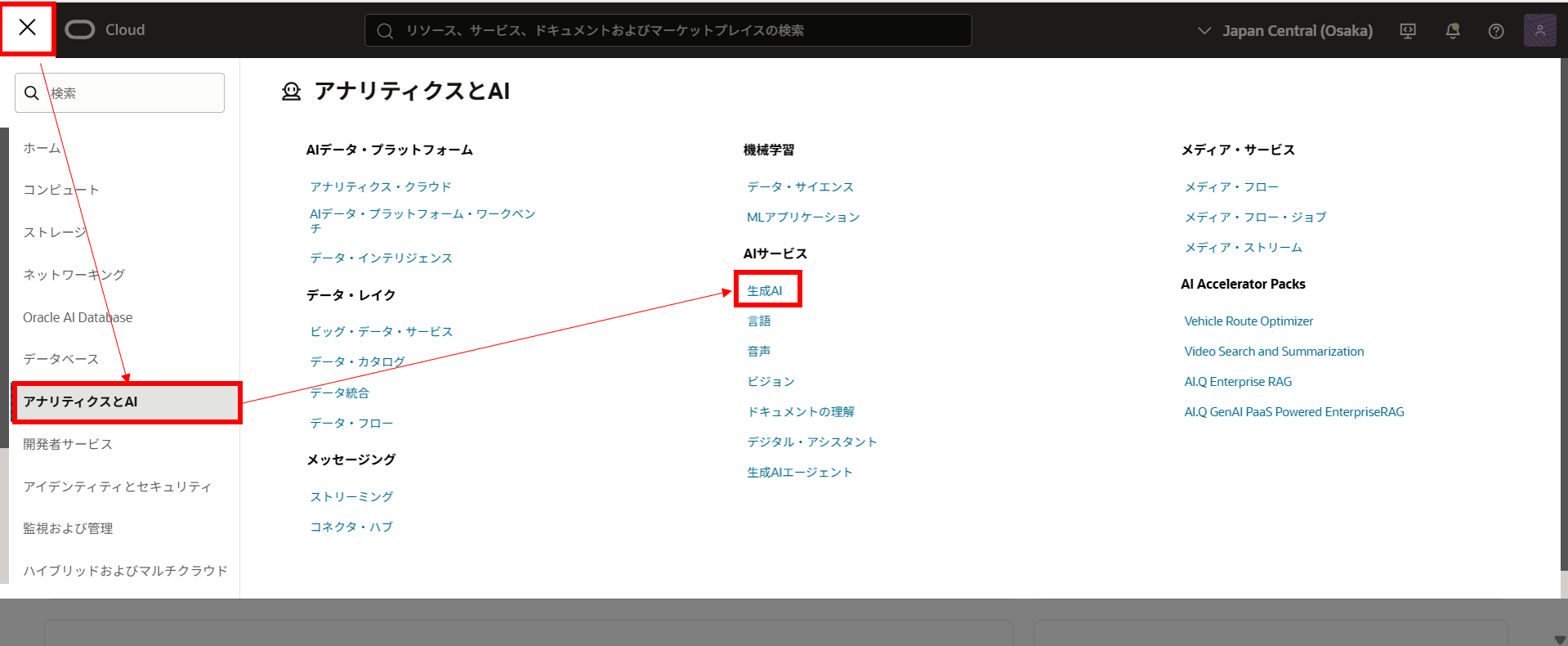Viewport: 1568px width, 646px height.
Task: Open the ビジョン link
Action: [x=771, y=381]
